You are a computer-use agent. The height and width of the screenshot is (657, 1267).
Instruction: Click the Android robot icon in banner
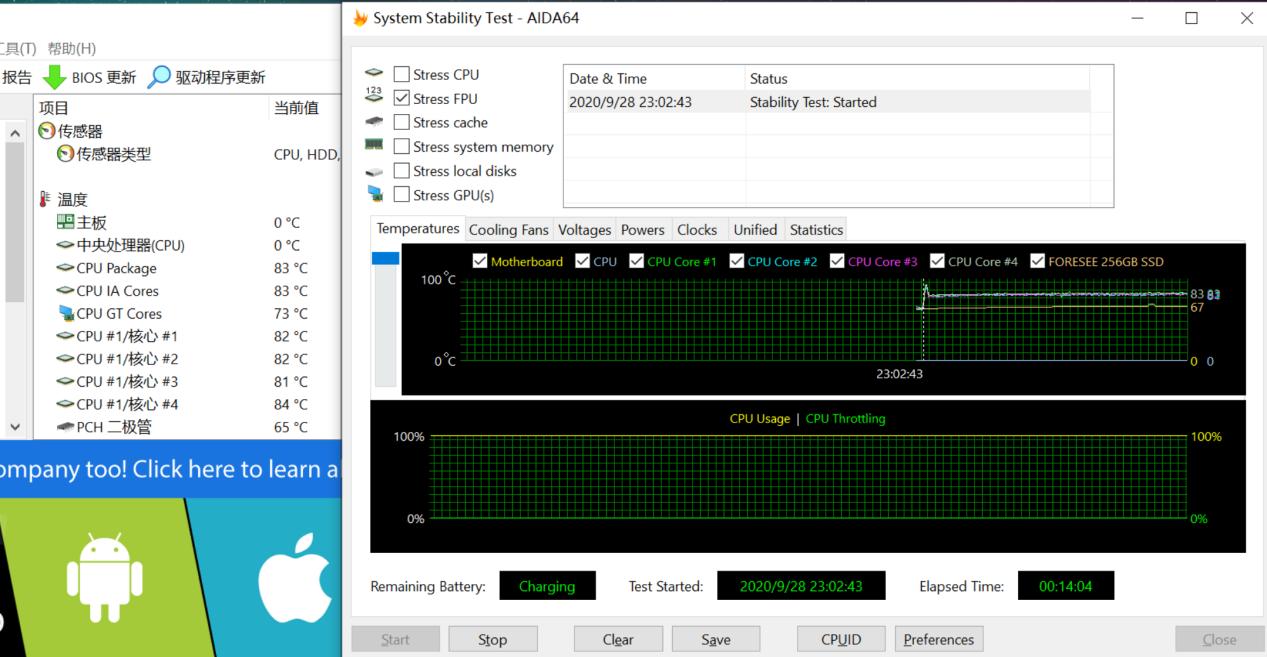(x=104, y=577)
